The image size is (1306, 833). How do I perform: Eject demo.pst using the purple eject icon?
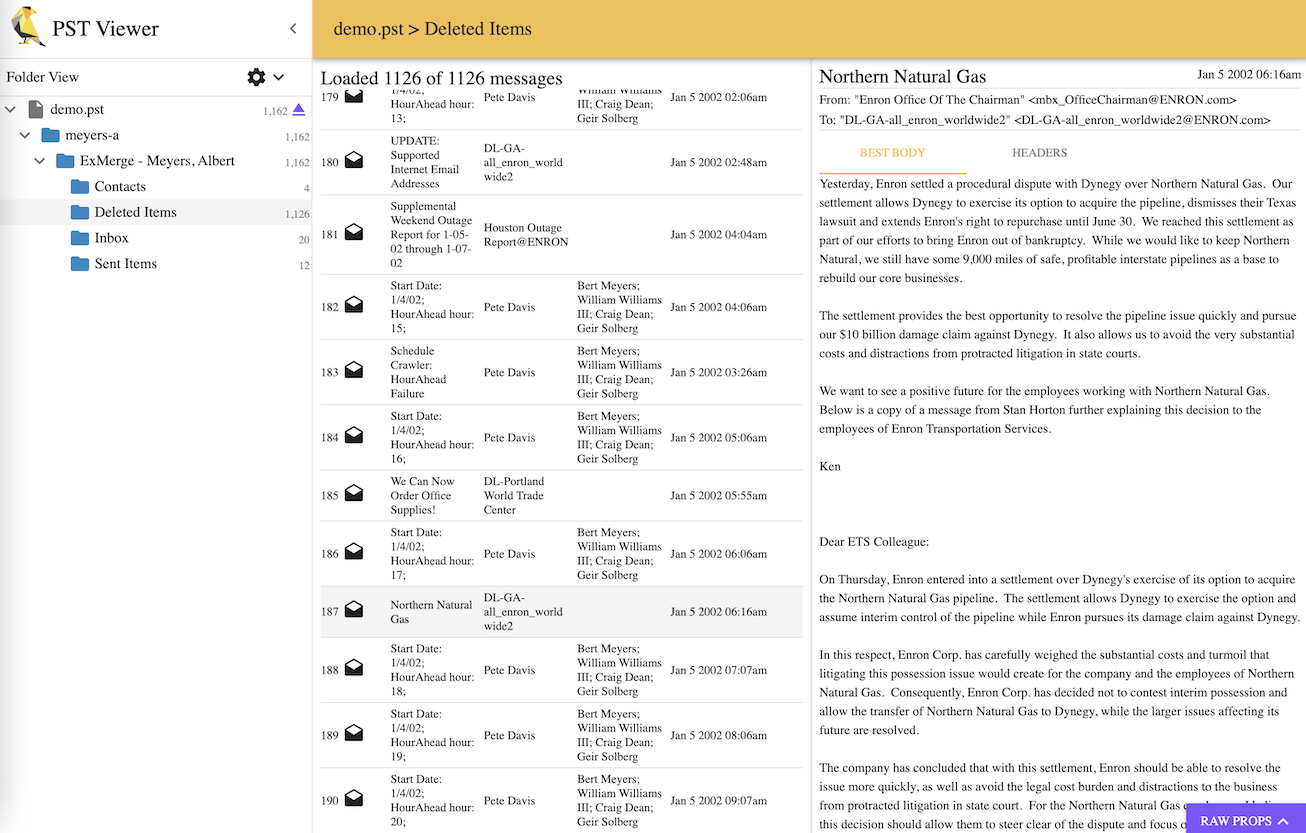point(299,110)
